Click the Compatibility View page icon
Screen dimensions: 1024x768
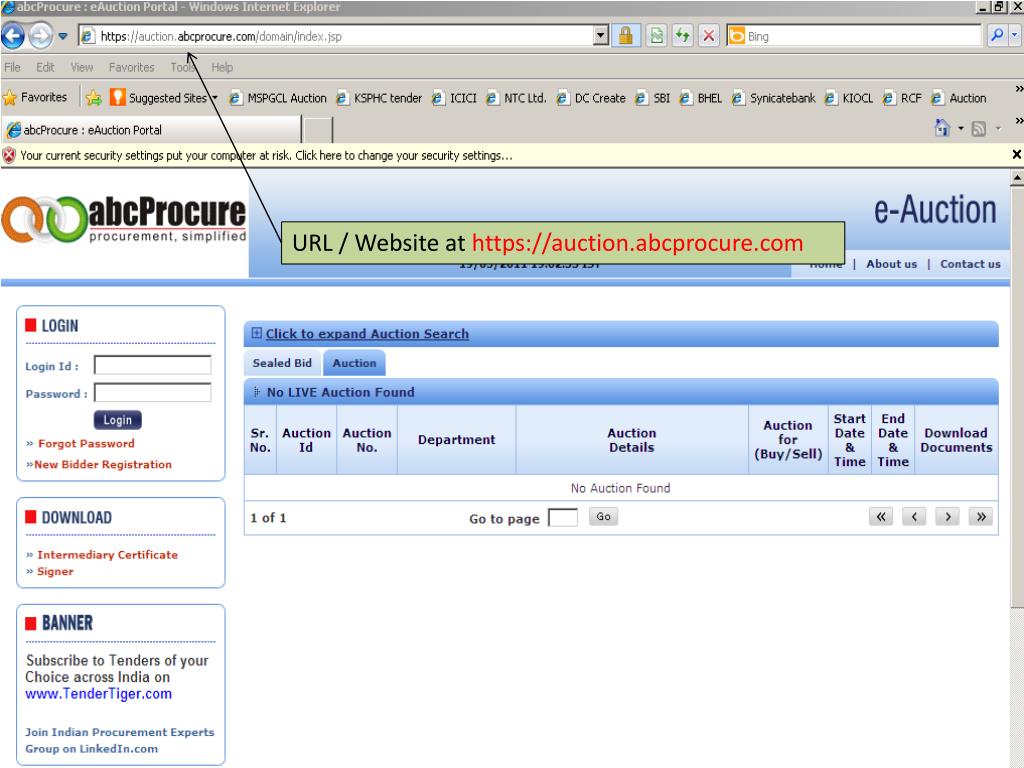[x=656, y=36]
